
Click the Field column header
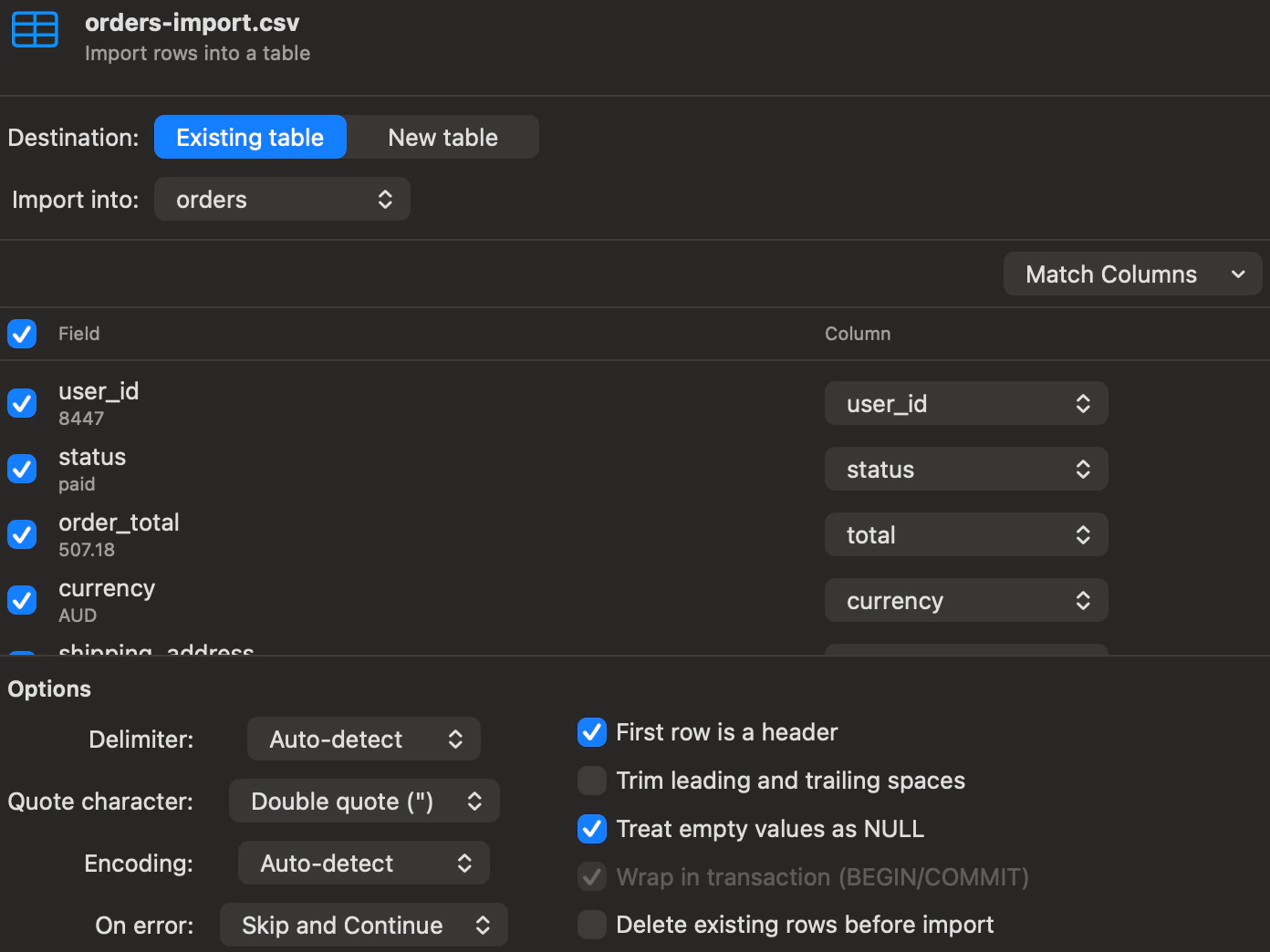click(79, 334)
